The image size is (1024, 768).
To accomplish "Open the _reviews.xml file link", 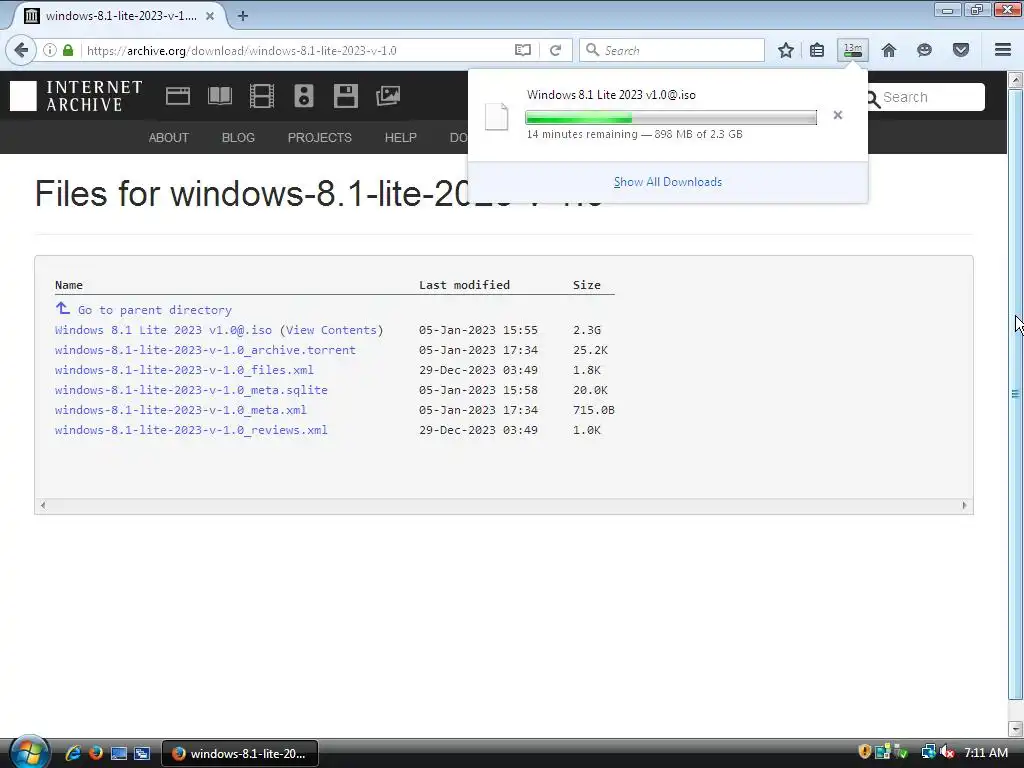I will click(x=191, y=430).
